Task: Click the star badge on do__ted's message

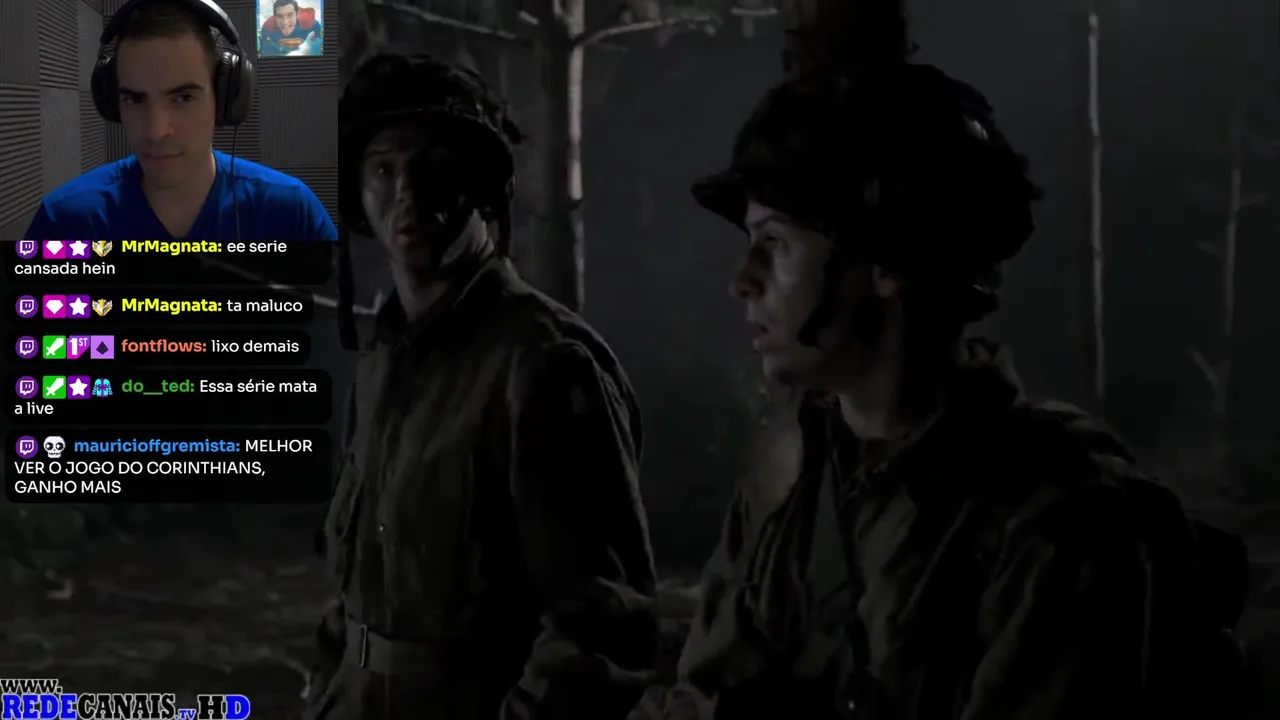Action: (x=78, y=387)
